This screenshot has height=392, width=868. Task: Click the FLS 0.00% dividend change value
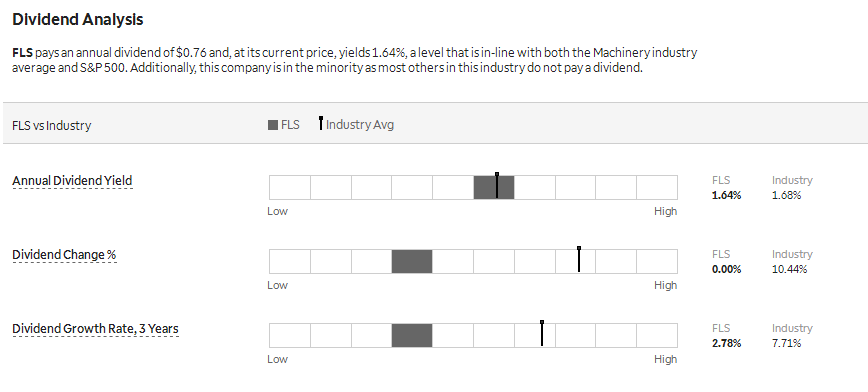pos(726,270)
